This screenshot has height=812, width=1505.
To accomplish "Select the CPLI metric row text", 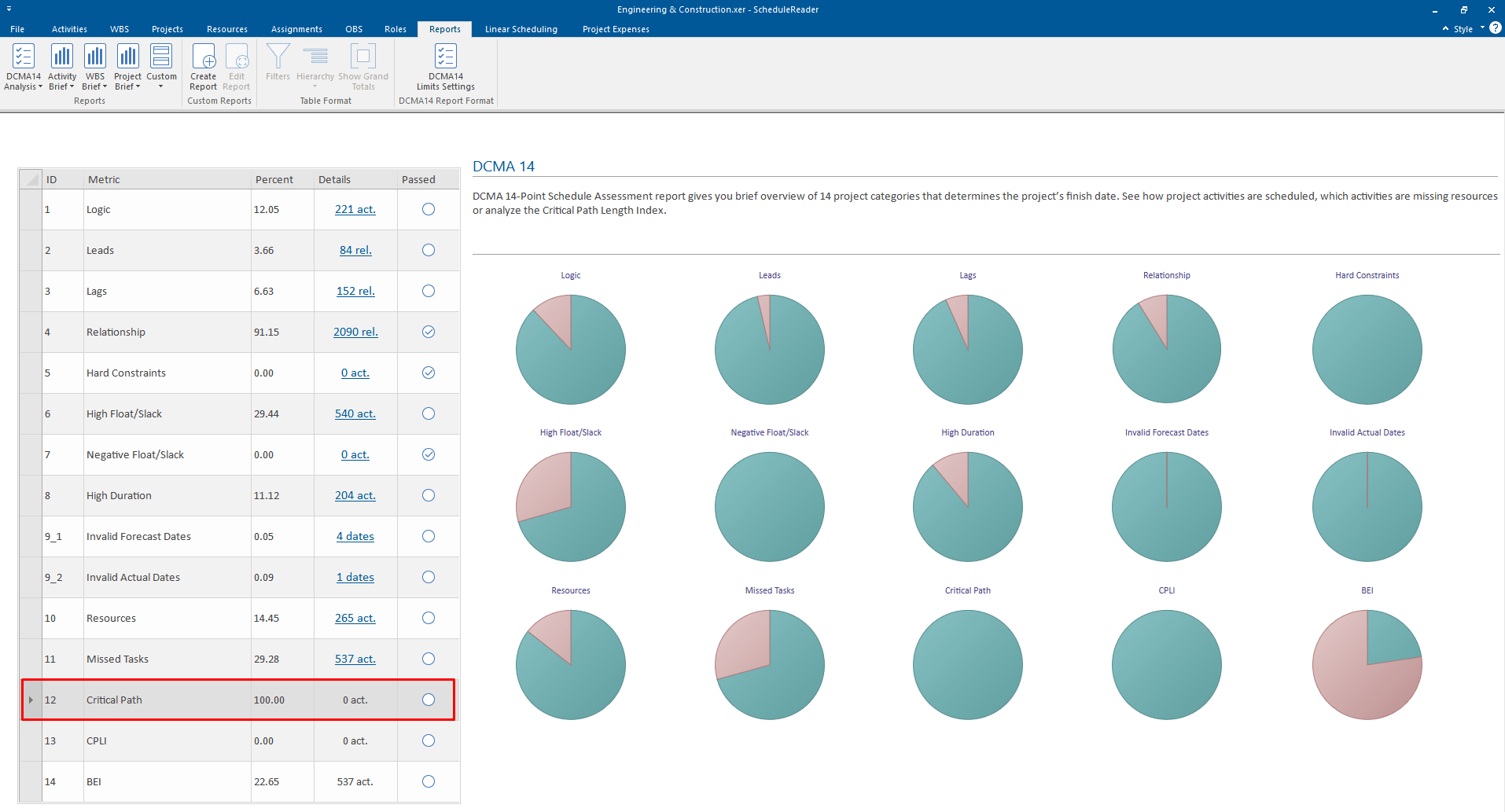I will (x=97, y=740).
